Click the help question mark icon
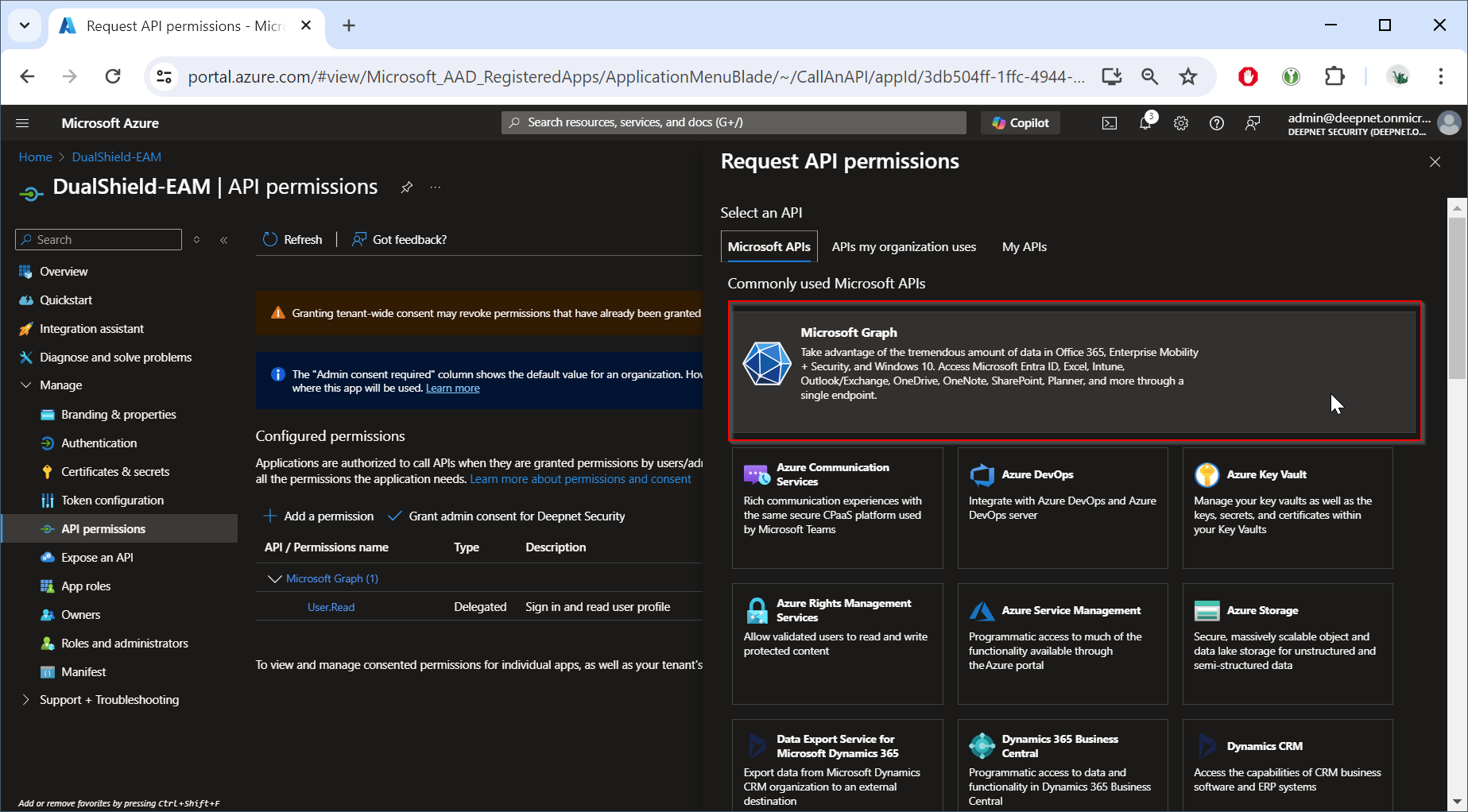Screen dimensions: 1468x812 click(x=1216, y=123)
